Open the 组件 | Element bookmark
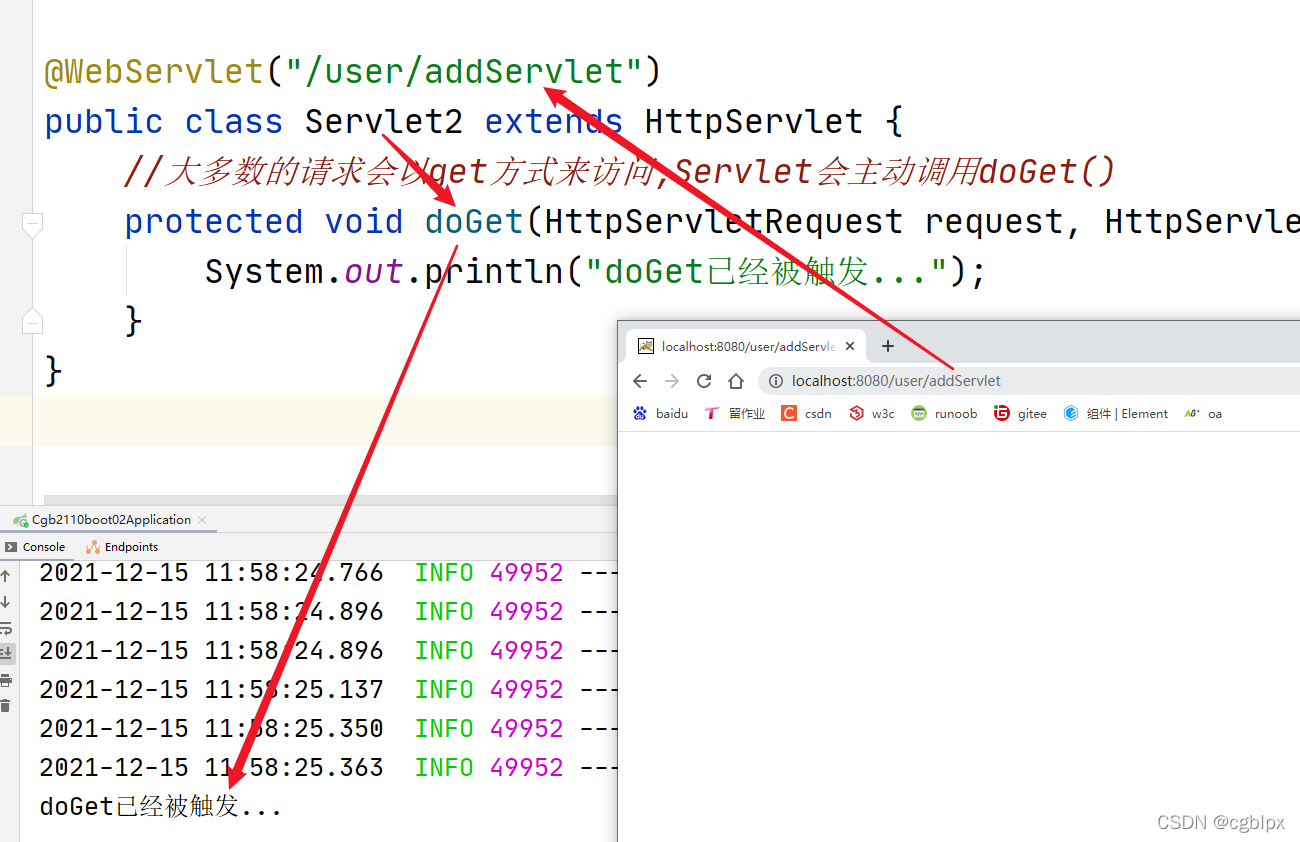Viewport: 1300px width, 842px height. coord(1116,414)
